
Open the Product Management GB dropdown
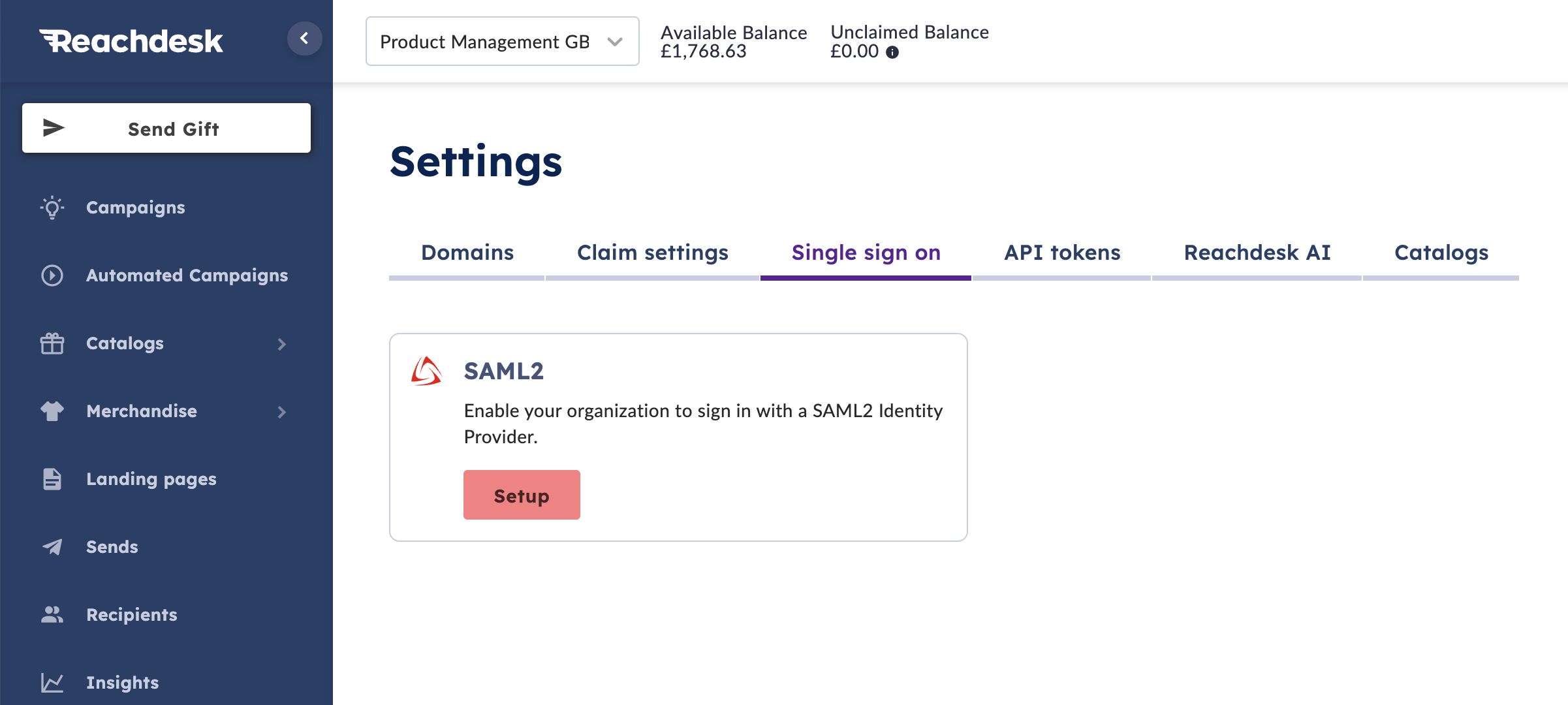[x=502, y=41]
